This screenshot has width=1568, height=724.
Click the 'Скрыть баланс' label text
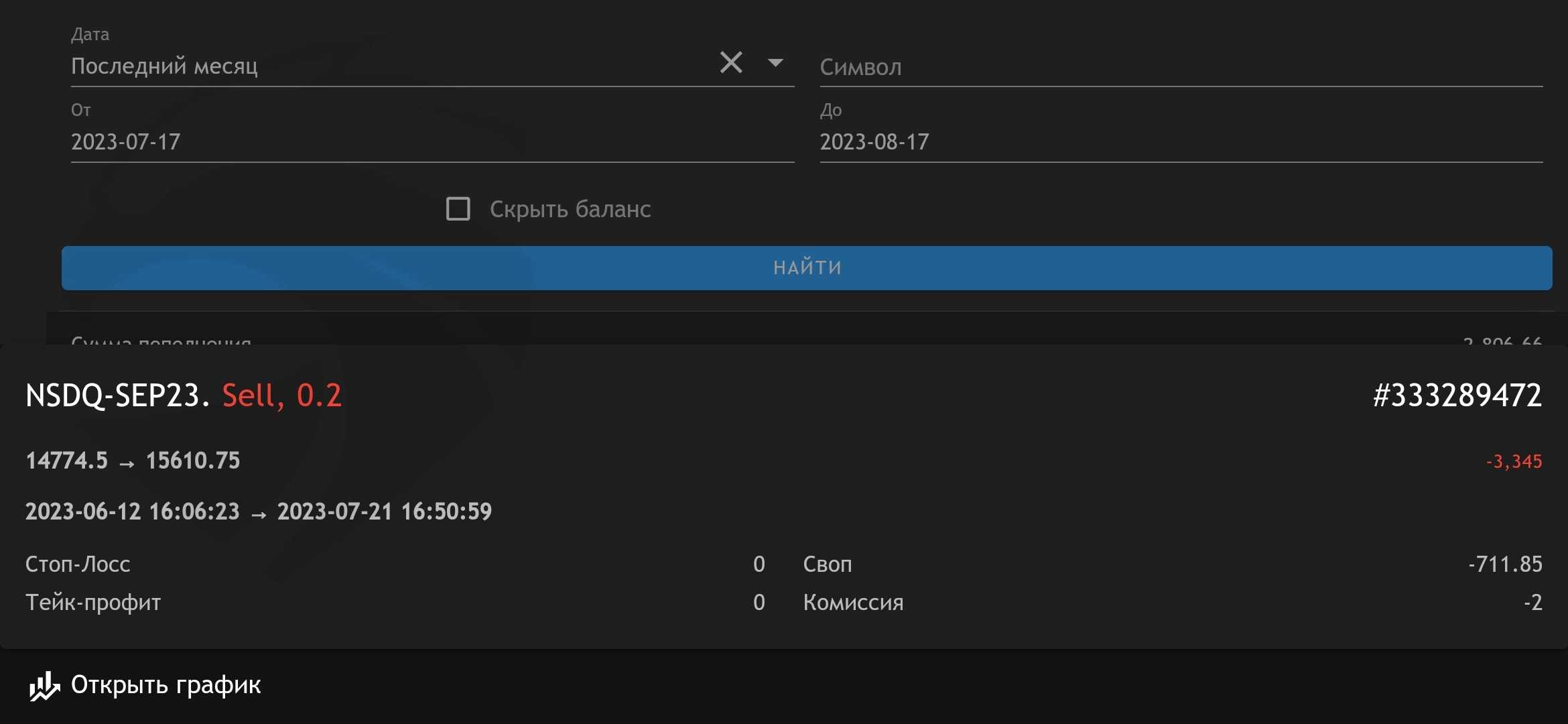(570, 209)
